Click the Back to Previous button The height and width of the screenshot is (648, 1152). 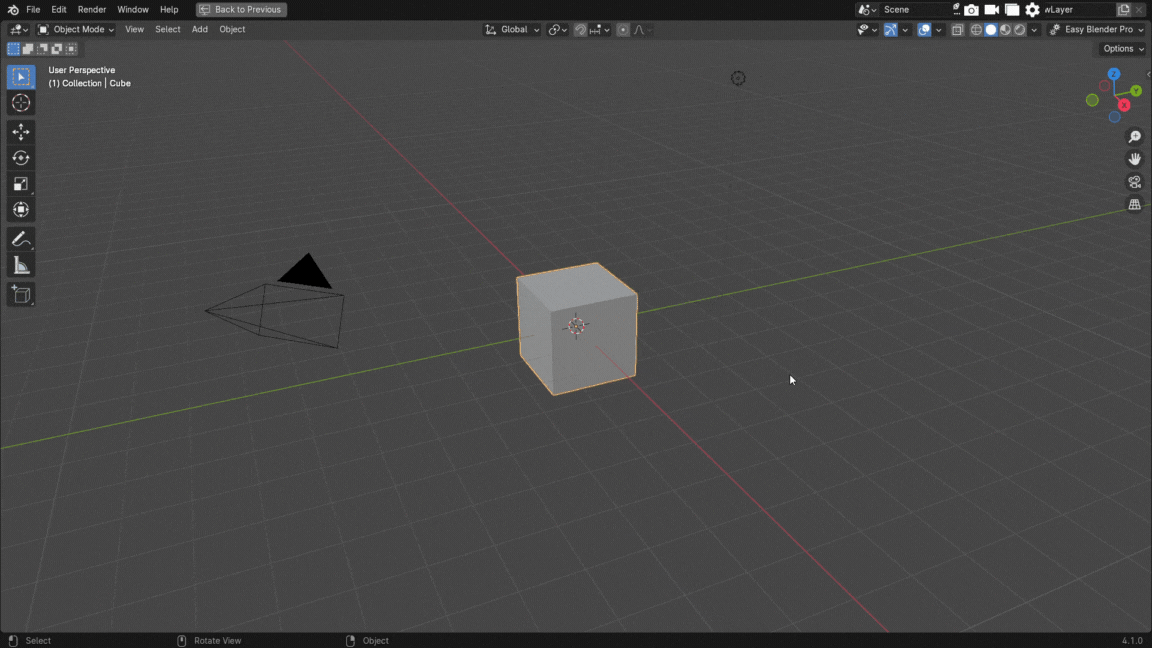point(241,10)
